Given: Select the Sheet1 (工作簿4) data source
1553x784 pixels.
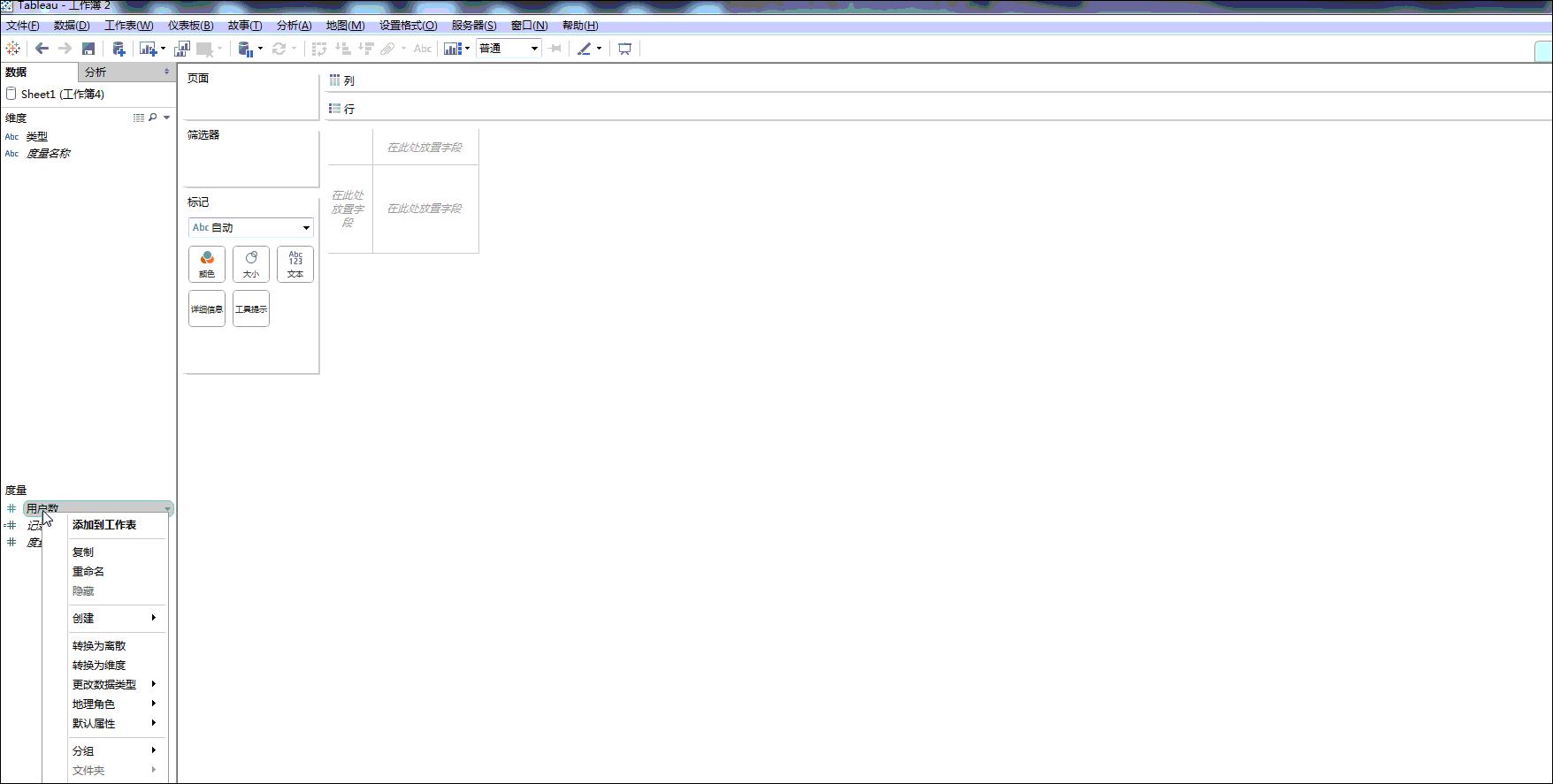Looking at the screenshot, I should tap(63, 95).
